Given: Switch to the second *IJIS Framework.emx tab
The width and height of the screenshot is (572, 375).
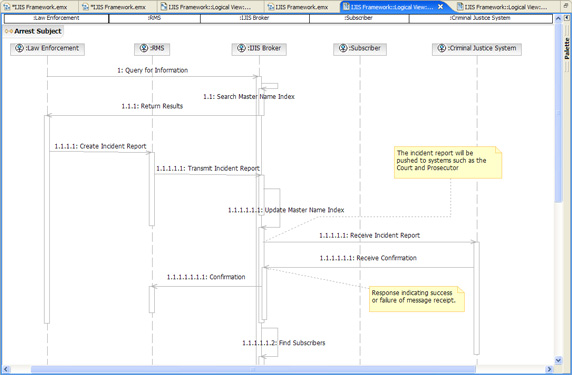Looking at the screenshot, I should [x=115, y=7].
